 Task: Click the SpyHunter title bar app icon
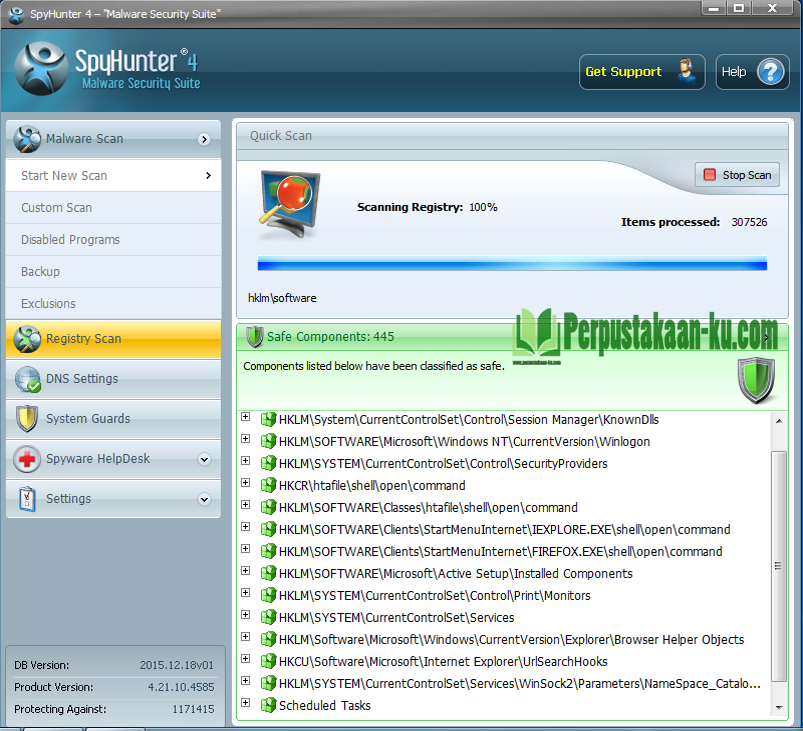pos(16,14)
